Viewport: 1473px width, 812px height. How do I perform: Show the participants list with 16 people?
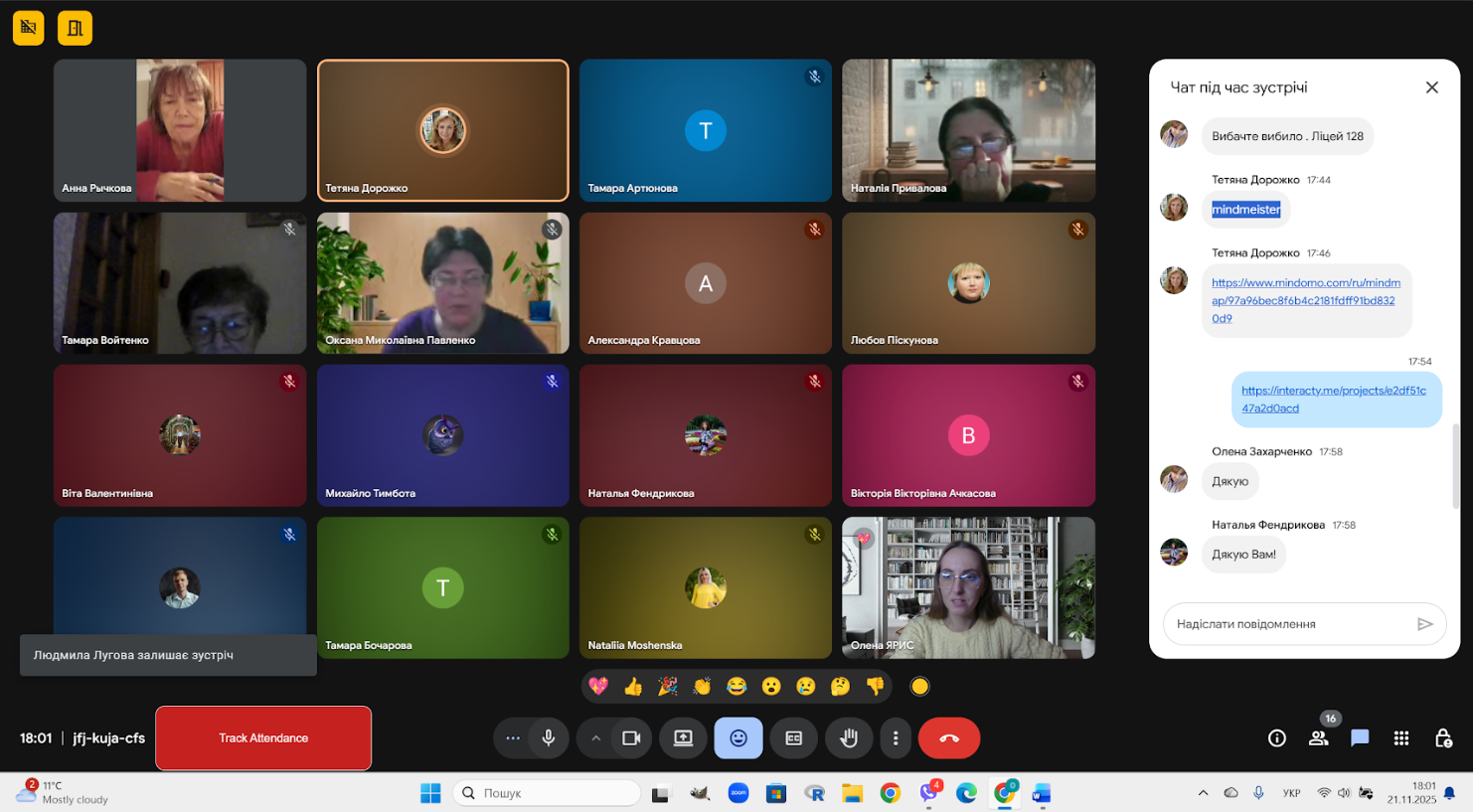coord(1319,738)
